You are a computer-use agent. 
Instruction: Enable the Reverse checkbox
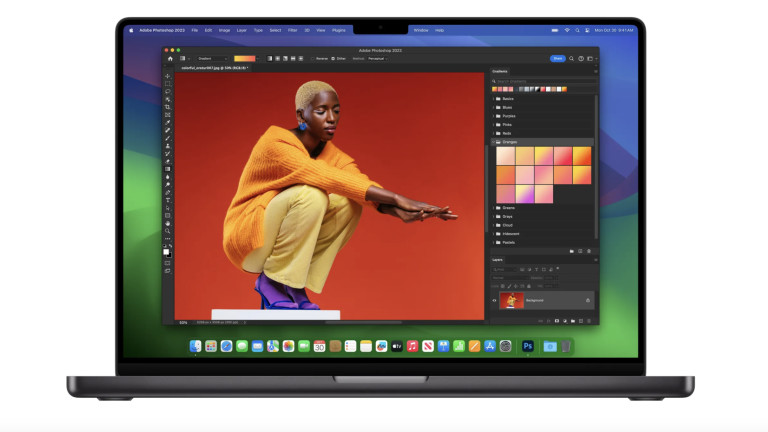pos(311,58)
